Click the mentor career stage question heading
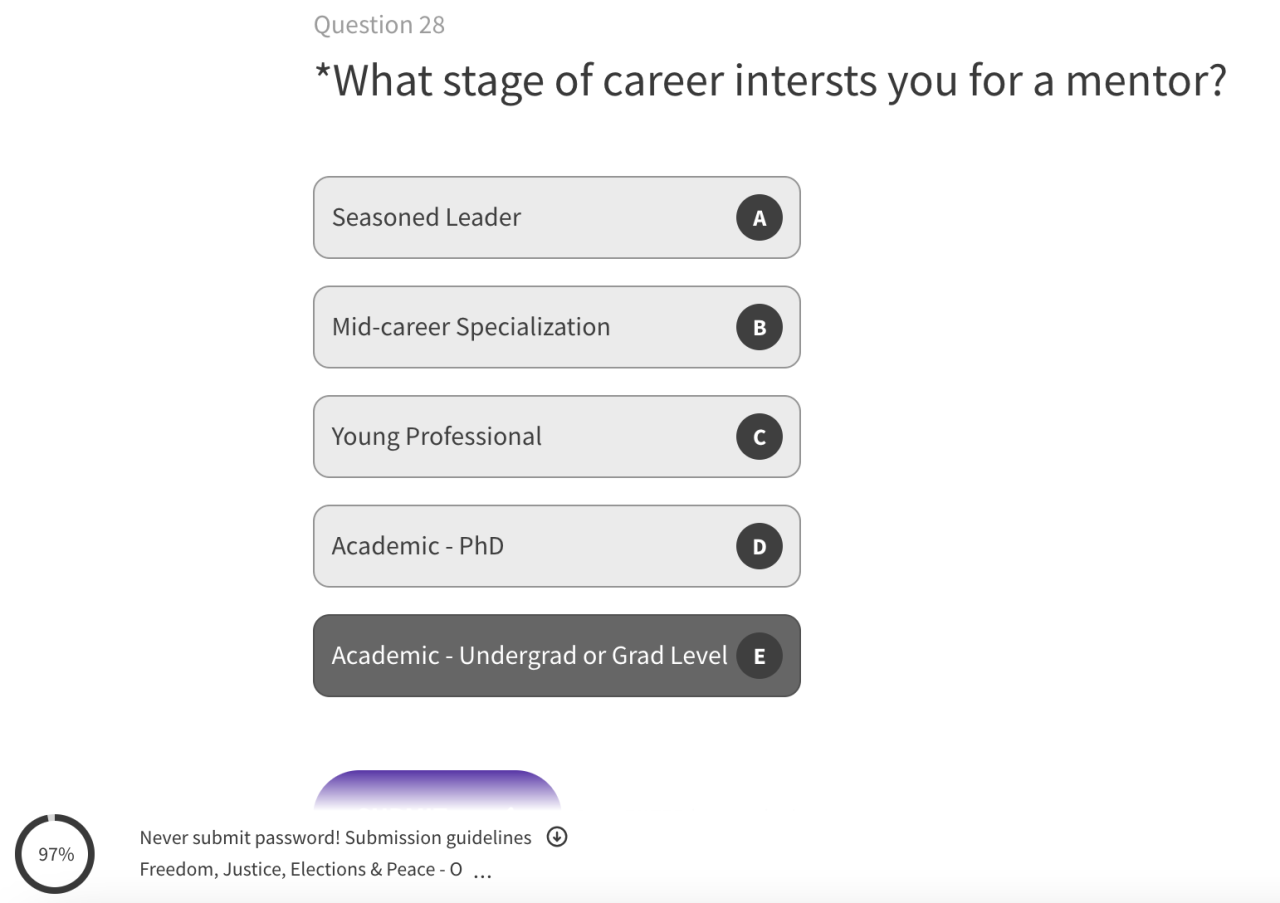Image resolution: width=1280 pixels, height=903 pixels. 780,80
